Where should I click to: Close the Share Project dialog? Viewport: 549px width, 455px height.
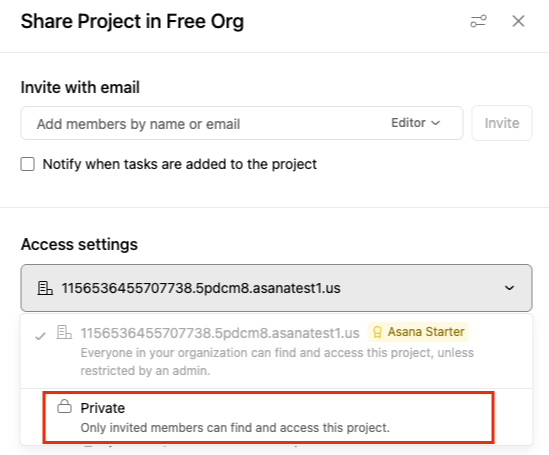click(x=518, y=21)
